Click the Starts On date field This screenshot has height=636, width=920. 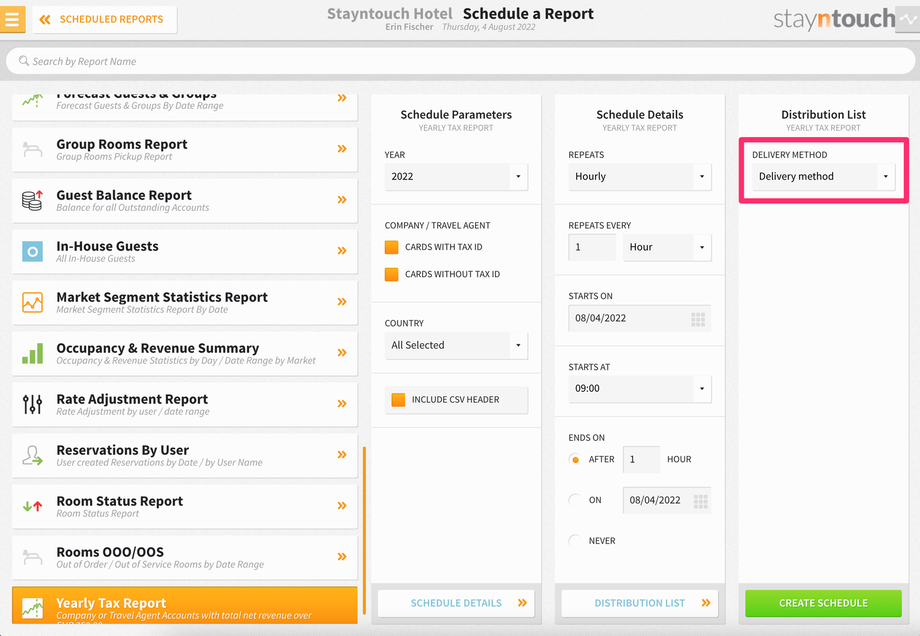(640, 318)
